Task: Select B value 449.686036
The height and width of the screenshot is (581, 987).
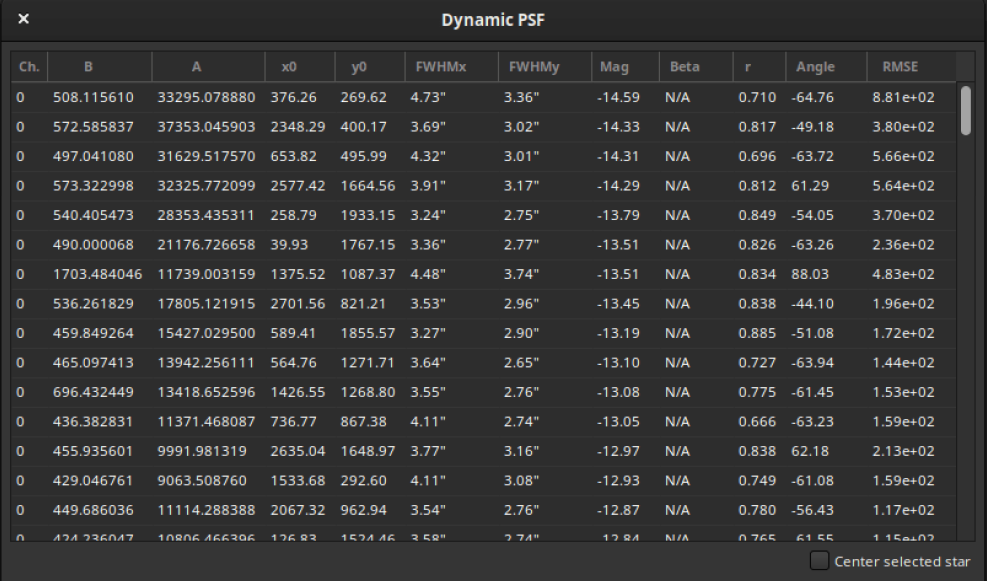Action: [x=93, y=510]
